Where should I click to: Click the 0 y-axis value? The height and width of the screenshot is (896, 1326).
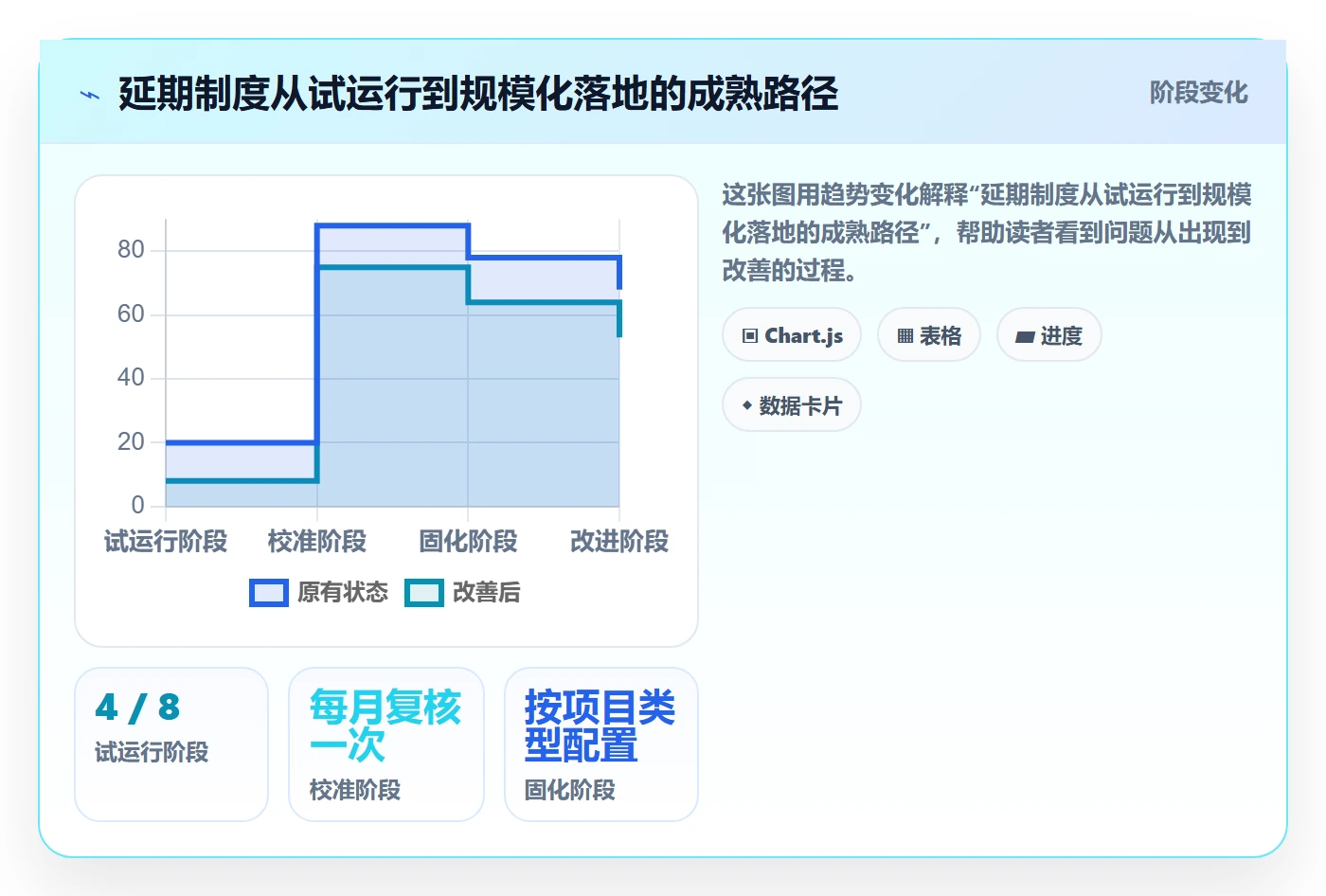pos(138,505)
